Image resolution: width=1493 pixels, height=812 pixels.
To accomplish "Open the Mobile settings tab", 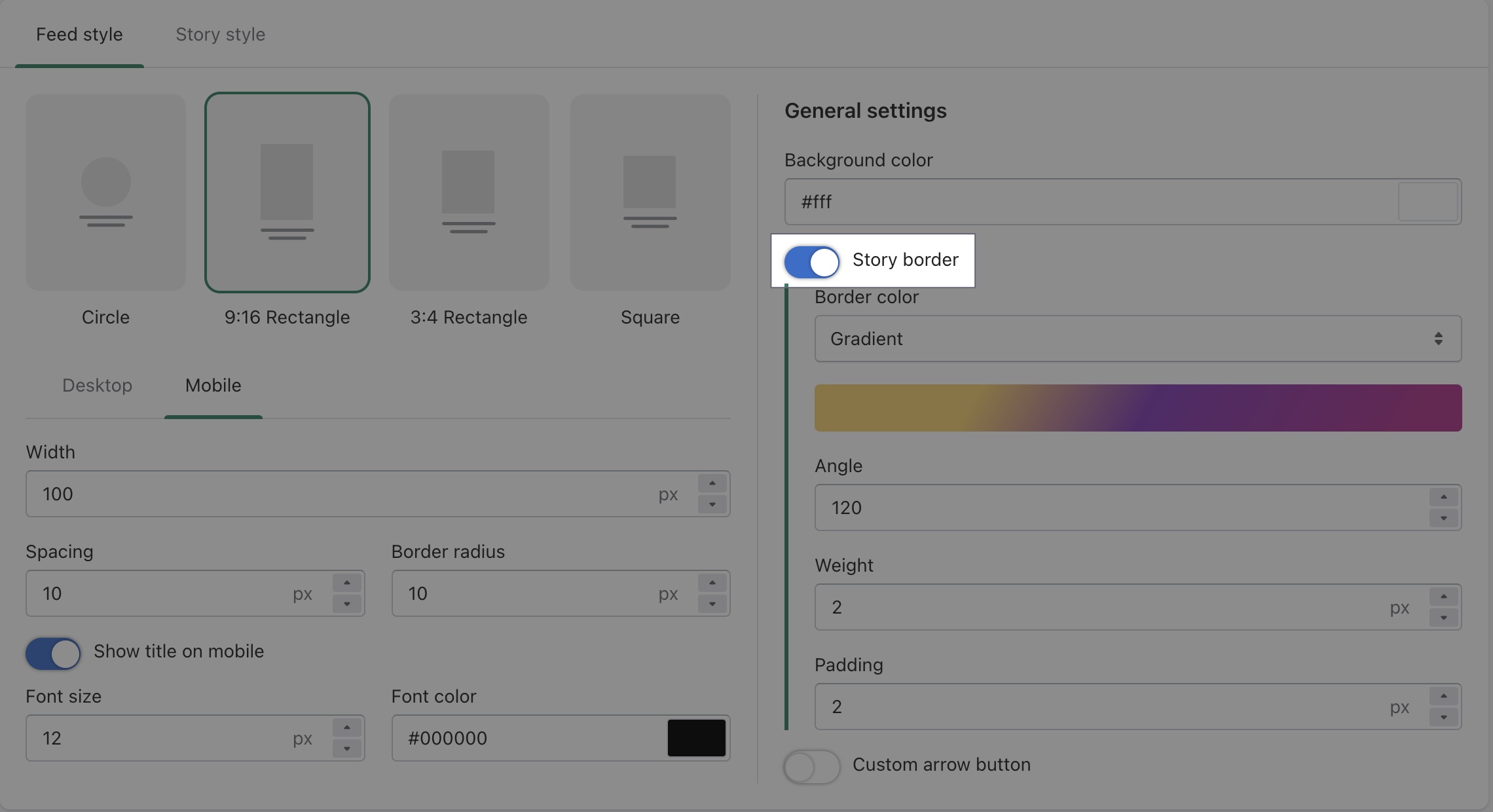I will tap(213, 385).
